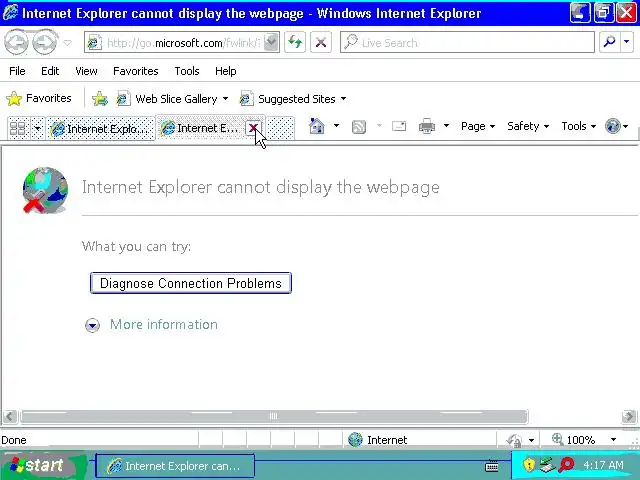
Task: Click the on-screen keyboard taskbar icon
Action: pos(491,465)
